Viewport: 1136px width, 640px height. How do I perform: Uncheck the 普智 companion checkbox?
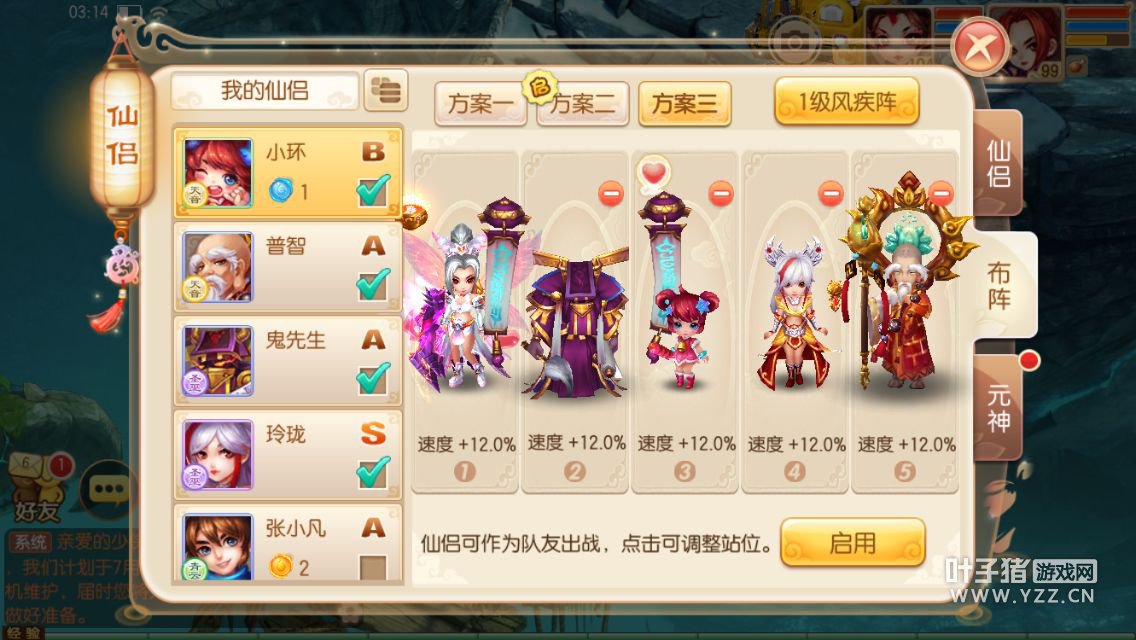point(373,284)
